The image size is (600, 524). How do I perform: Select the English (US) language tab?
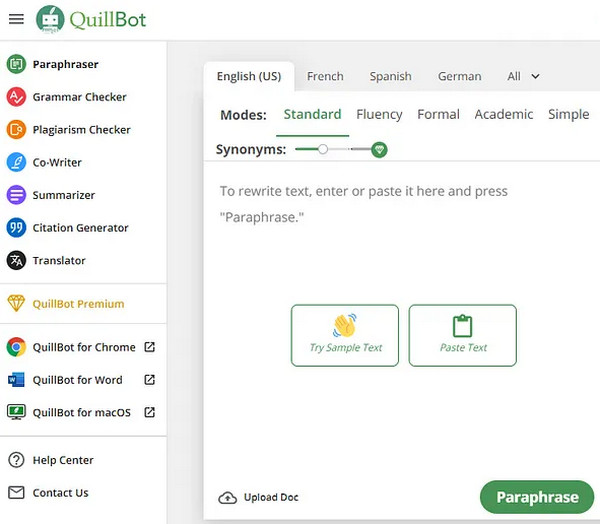pos(249,76)
